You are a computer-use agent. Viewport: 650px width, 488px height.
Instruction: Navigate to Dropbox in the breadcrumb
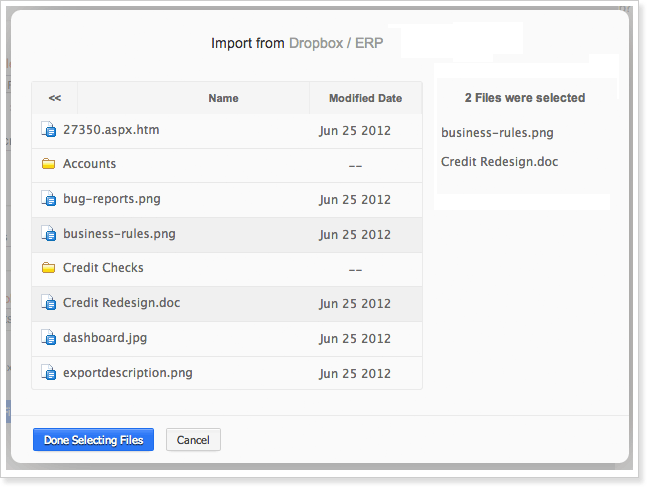pyautogui.click(x=316, y=43)
